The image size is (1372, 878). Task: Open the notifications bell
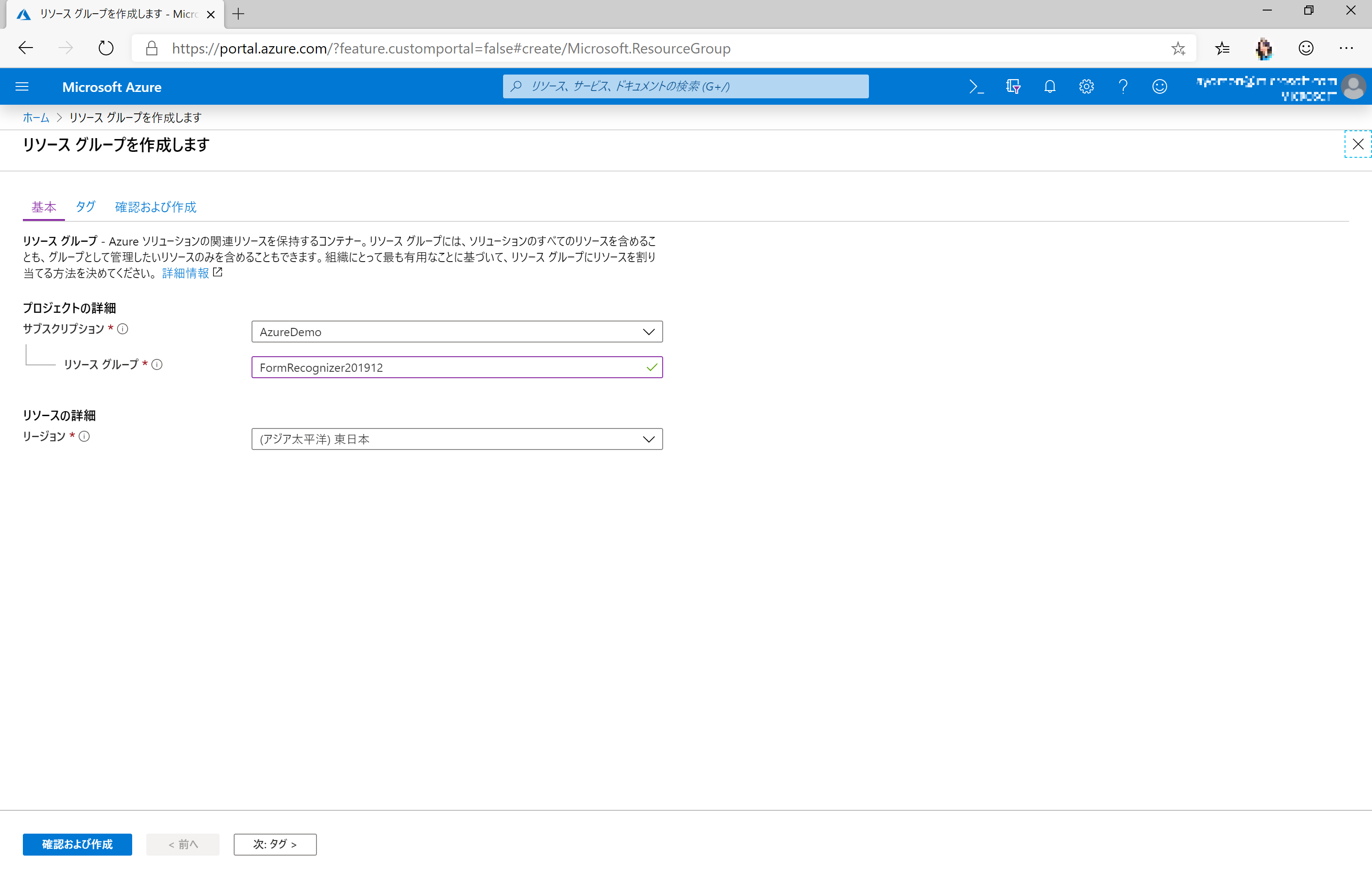[x=1050, y=87]
